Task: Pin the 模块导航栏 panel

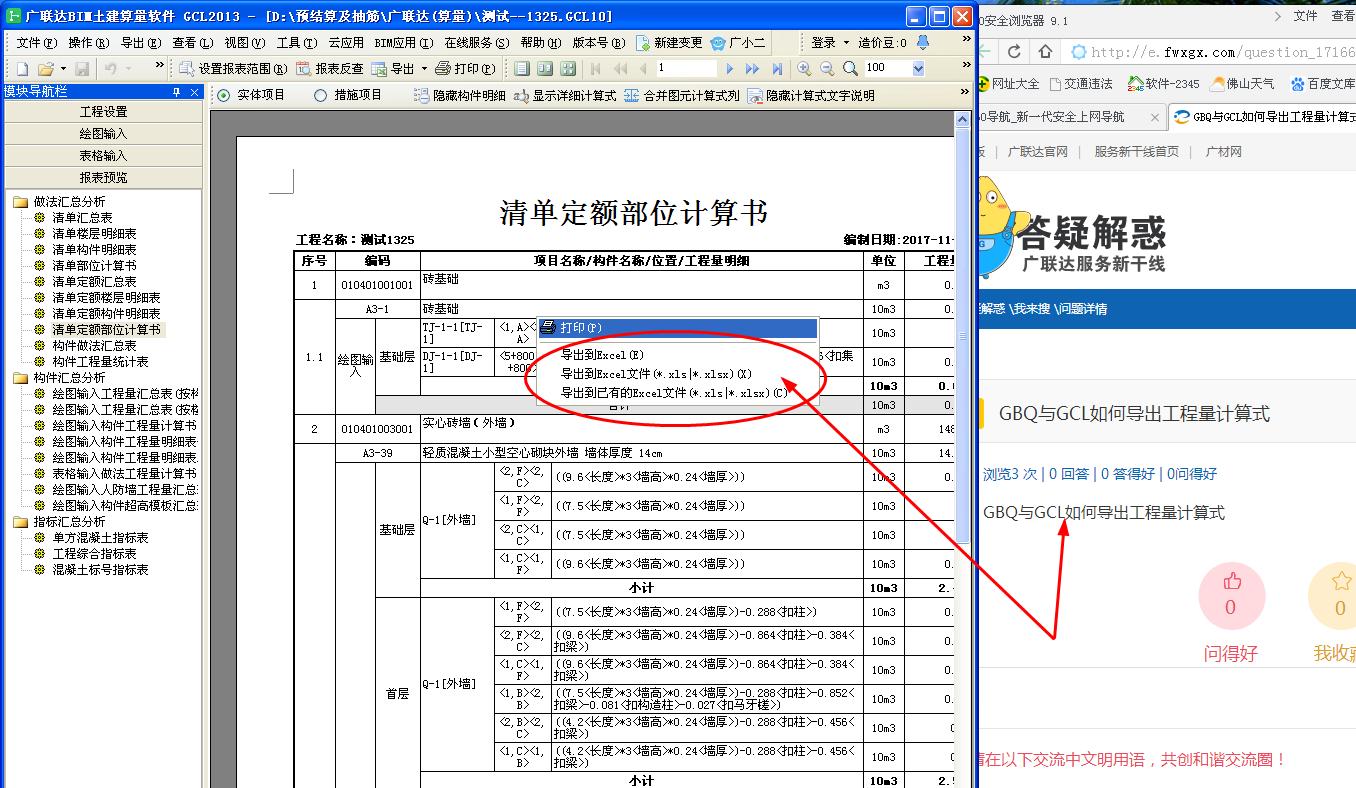Action: click(177, 92)
